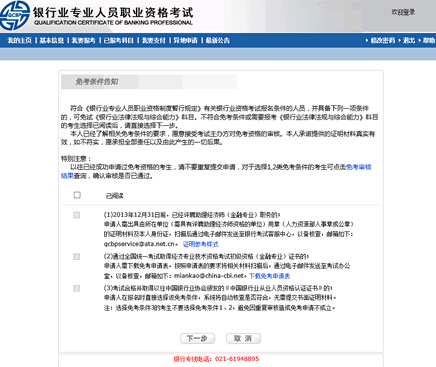Click the 特别注意 heading text

coord(76,159)
